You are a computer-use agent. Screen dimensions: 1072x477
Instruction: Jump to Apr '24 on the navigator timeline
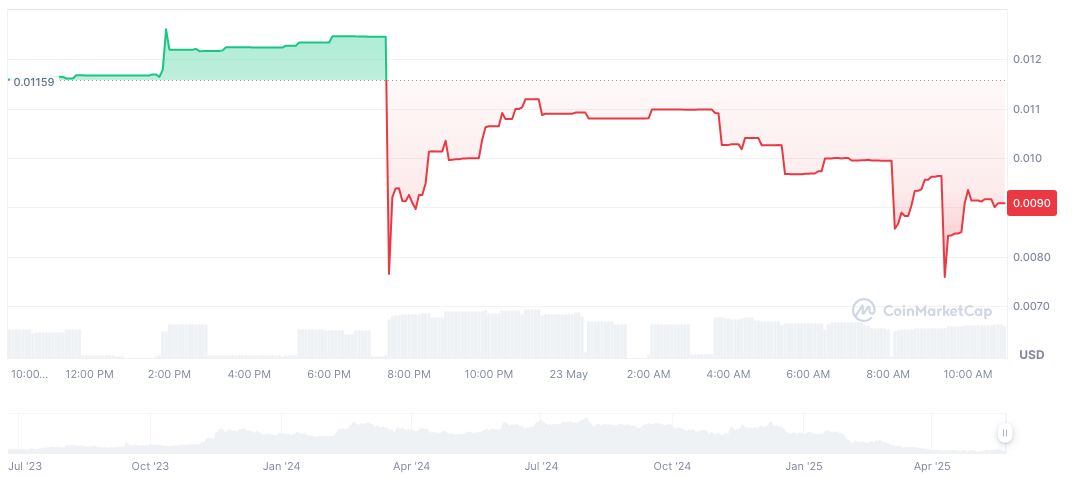pos(410,466)
